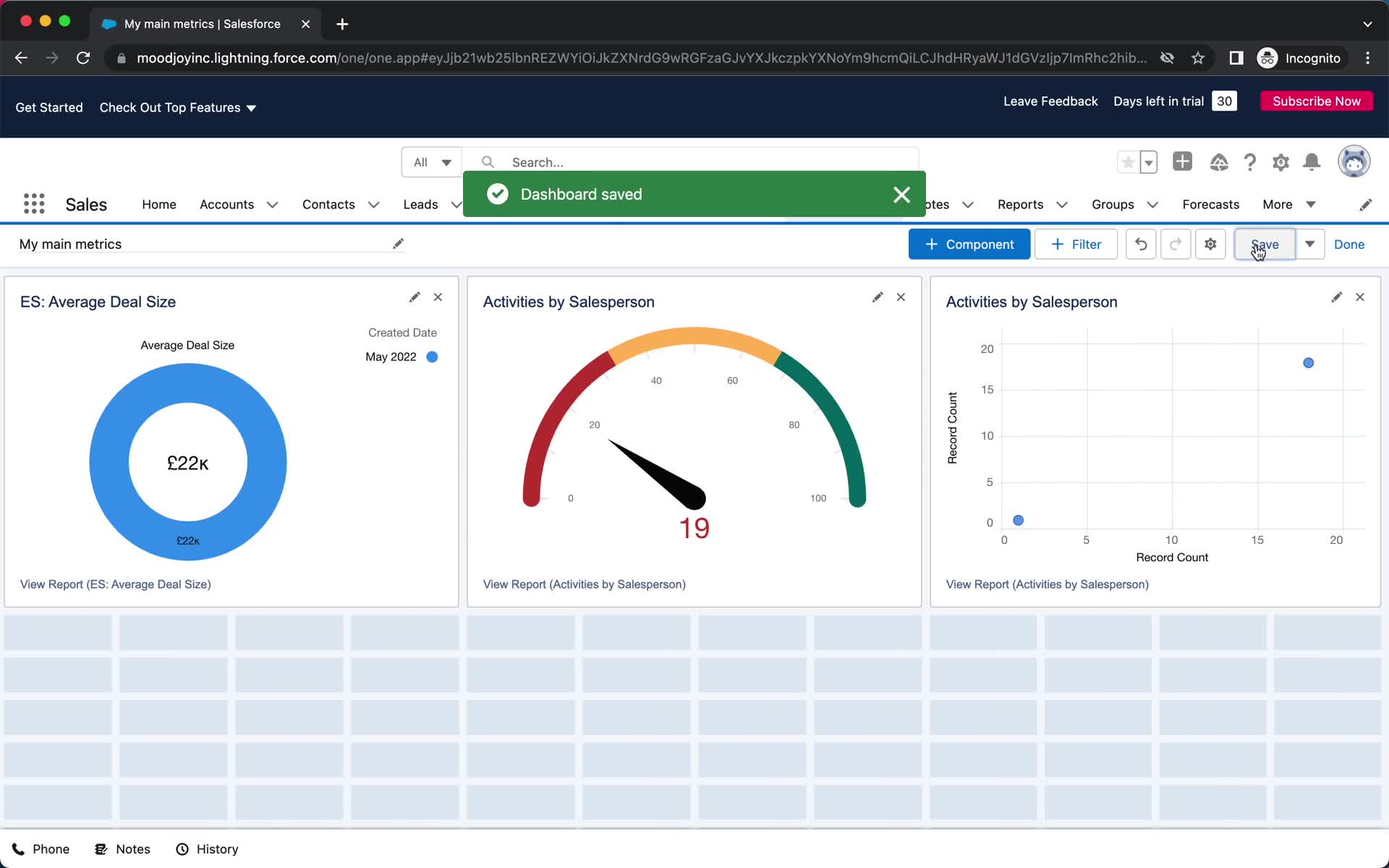Edit the scatter chart Activities by Salesperson component

(x=1337, y=297)
